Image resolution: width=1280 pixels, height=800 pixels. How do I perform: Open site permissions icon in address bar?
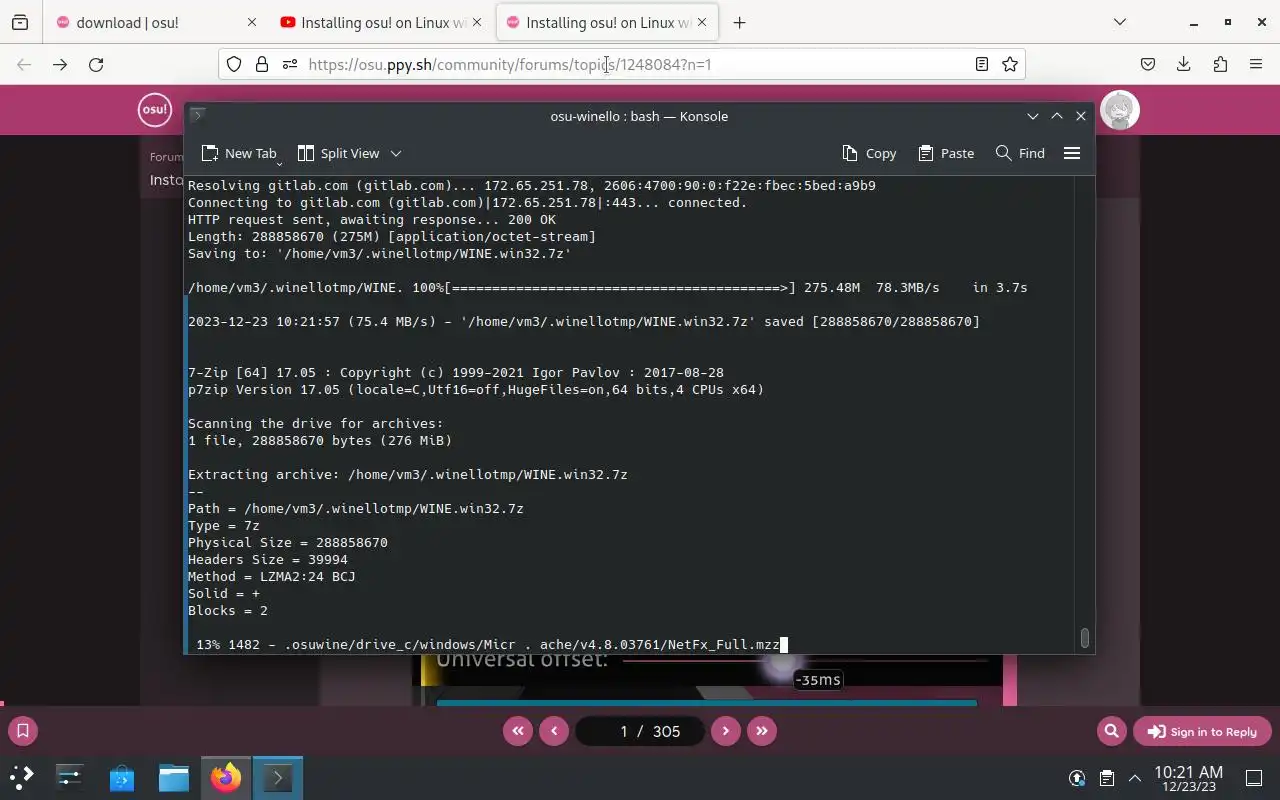tap(290, 64)
